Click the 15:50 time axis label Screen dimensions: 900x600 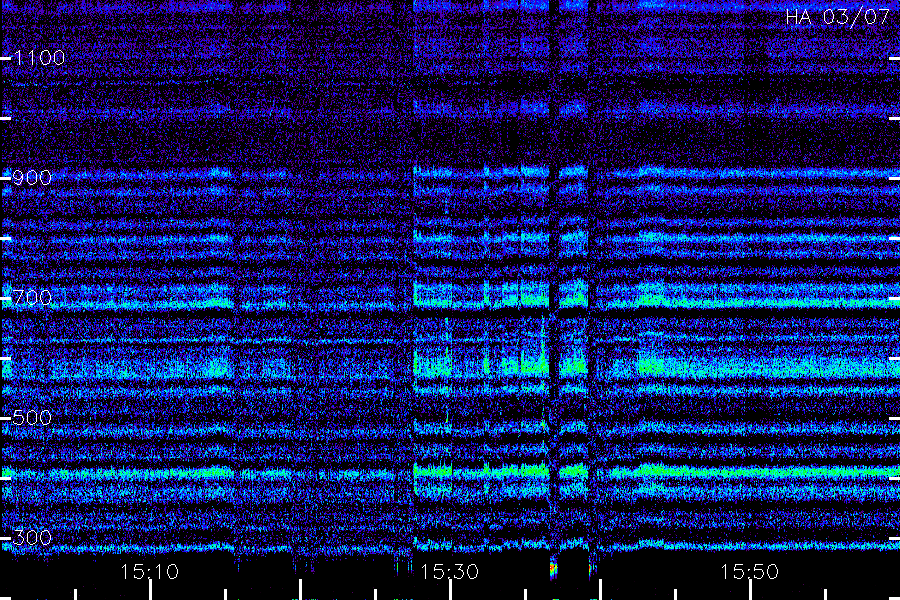pos(750,572)
